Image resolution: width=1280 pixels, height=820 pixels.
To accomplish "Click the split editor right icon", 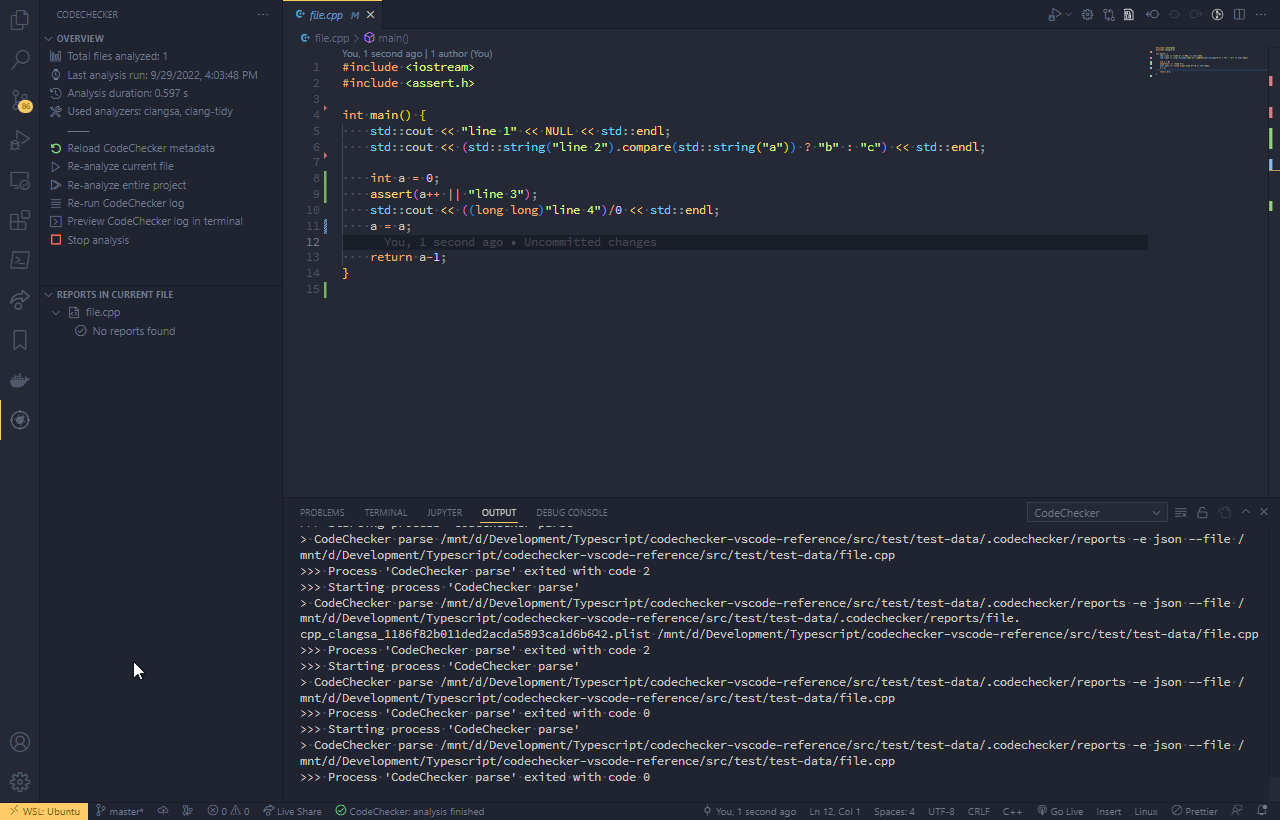I will click(1239, 15).
